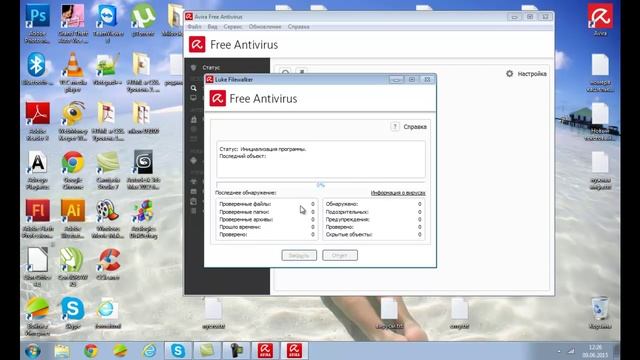Viewport: 640px width, 360px height.
Task: Open Настройка settings in Avira window
Action: click(x=532, y=74)
